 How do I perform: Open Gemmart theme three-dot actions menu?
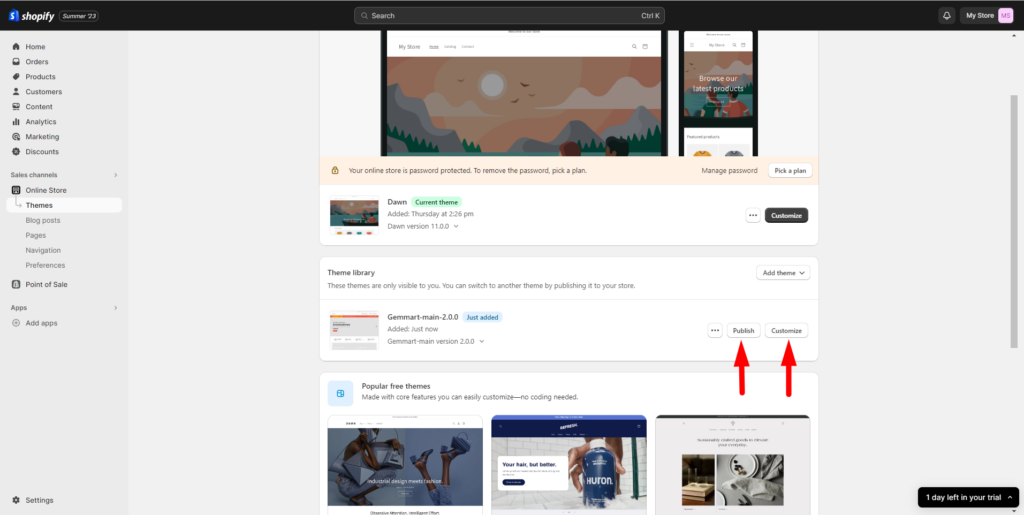click(715, 331)
